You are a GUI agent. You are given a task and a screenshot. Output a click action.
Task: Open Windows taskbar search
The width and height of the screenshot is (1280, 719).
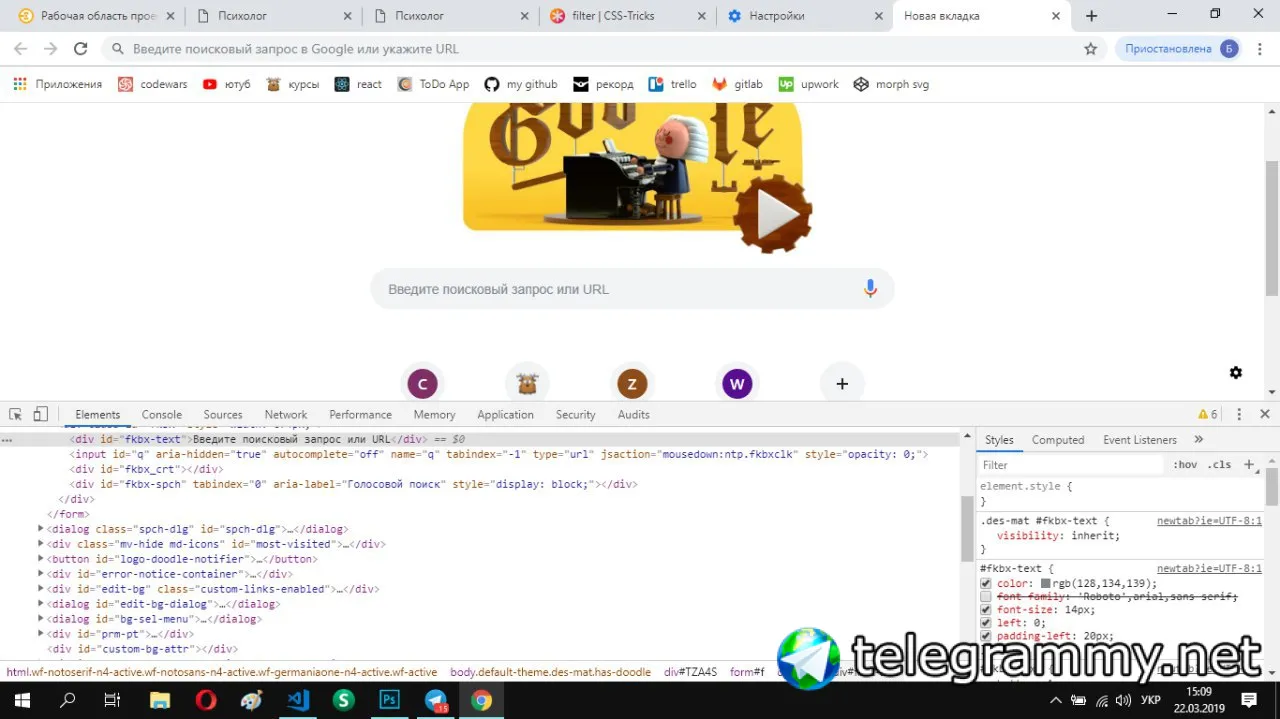68,701
